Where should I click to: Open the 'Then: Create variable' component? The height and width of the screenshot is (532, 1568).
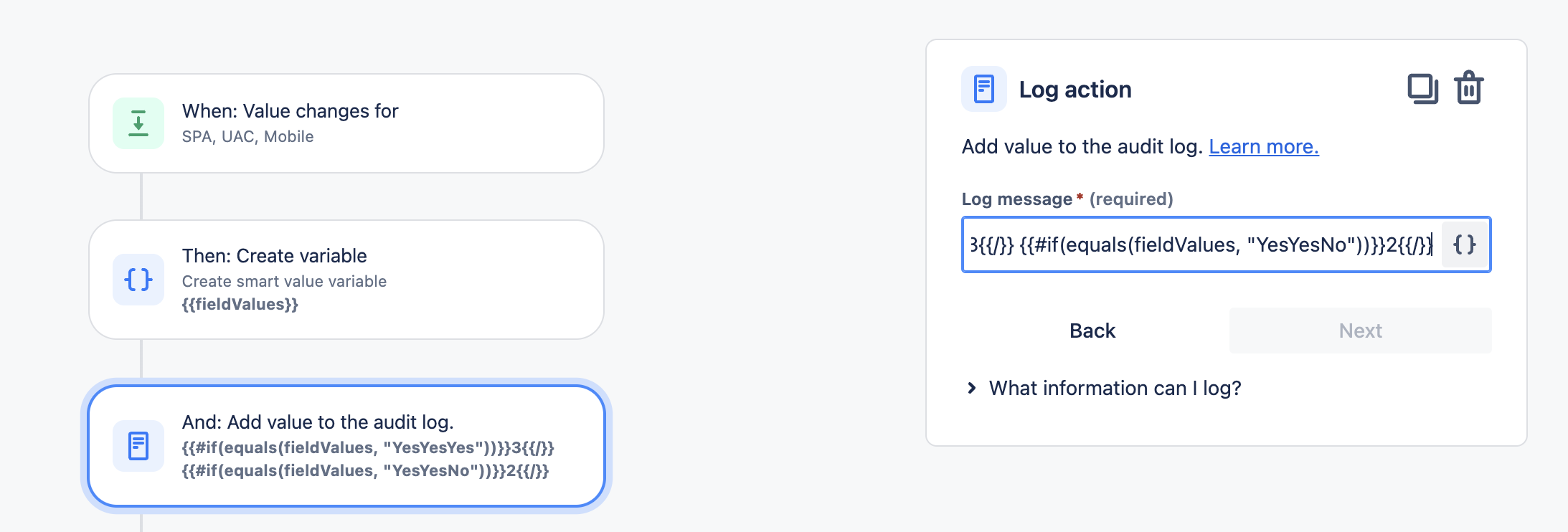point(346,280)
